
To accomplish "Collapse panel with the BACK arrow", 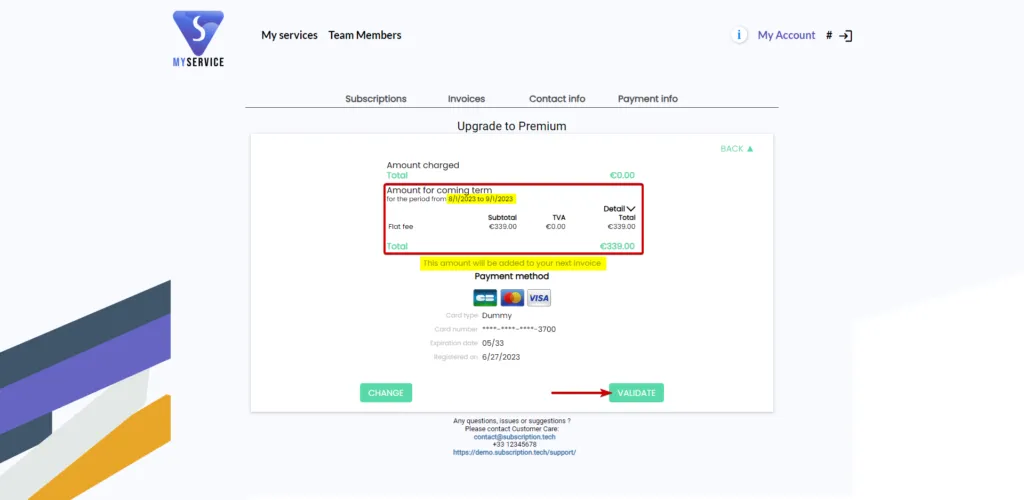I will click(737, 149).
